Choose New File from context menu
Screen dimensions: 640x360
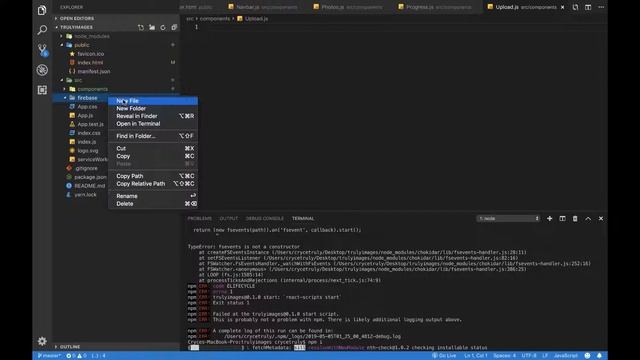click(x=153, y=101)
